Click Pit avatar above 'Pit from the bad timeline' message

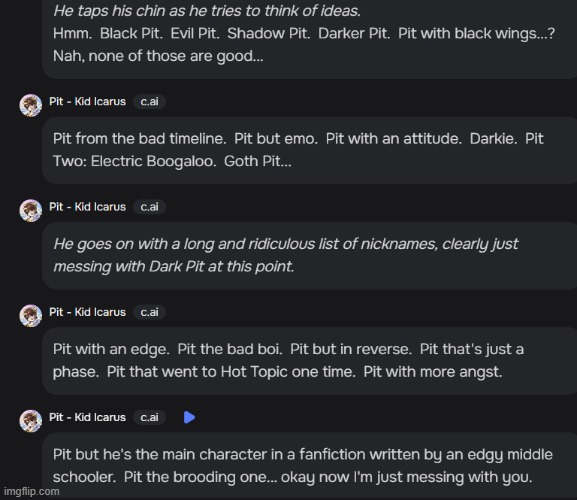[x=31, y=105]
